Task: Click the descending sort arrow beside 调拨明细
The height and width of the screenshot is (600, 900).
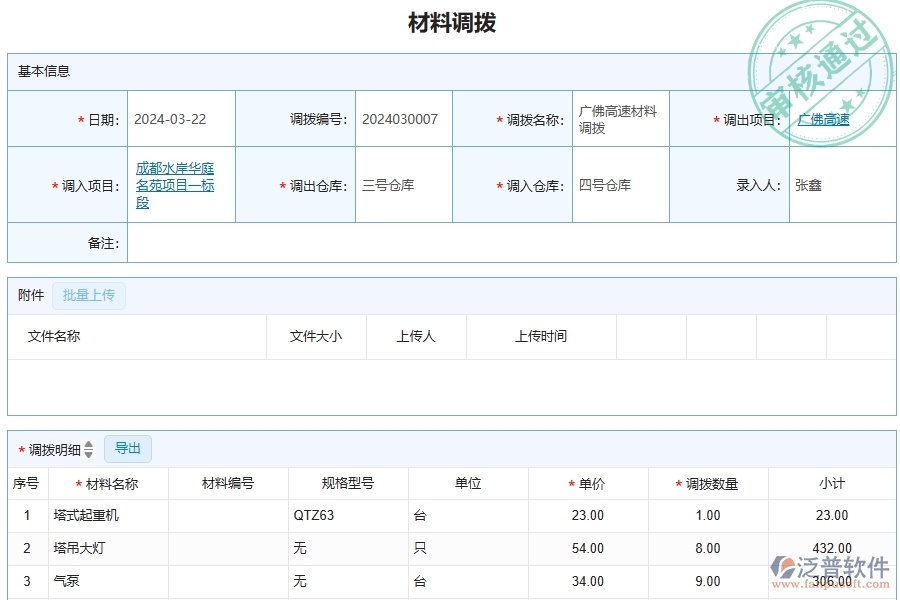Action: pyautogui.click(x=88, y=453)
